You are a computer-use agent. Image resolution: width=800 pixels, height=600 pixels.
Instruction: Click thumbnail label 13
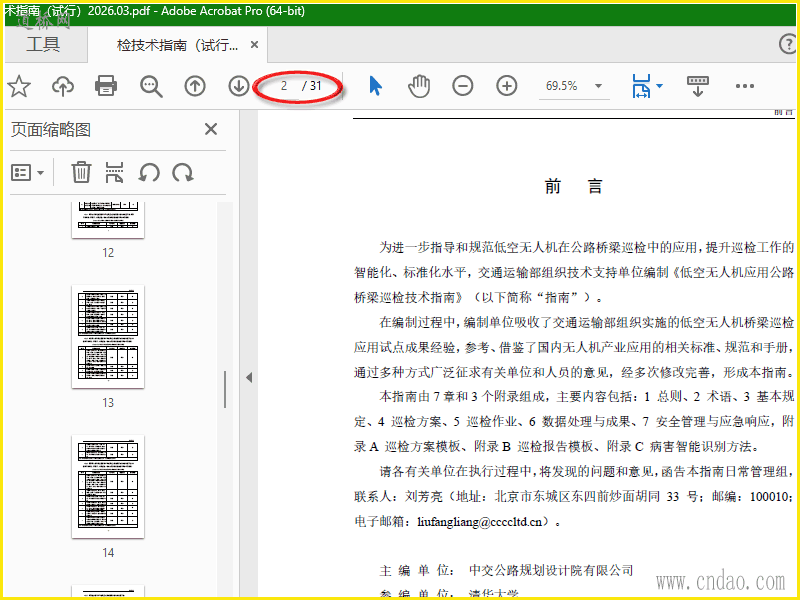click(108, 403)
